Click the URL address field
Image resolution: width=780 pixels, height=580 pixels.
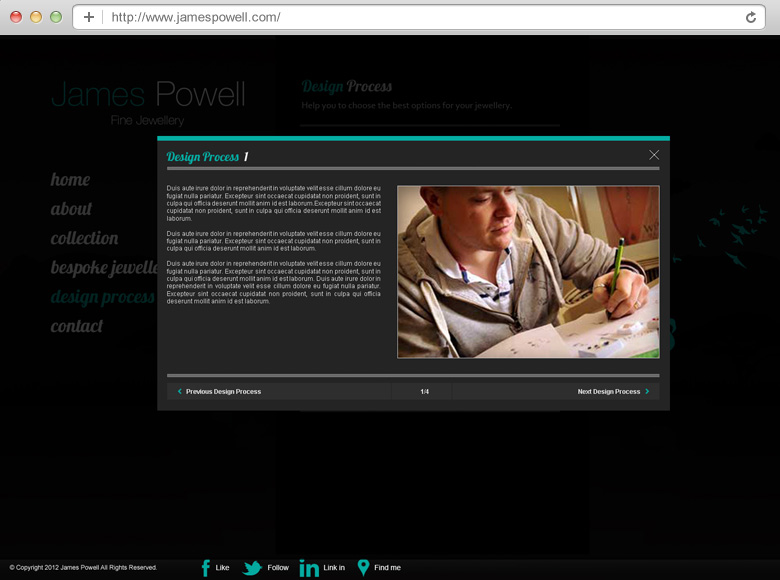pyautogui.click(x=420, y=17)
